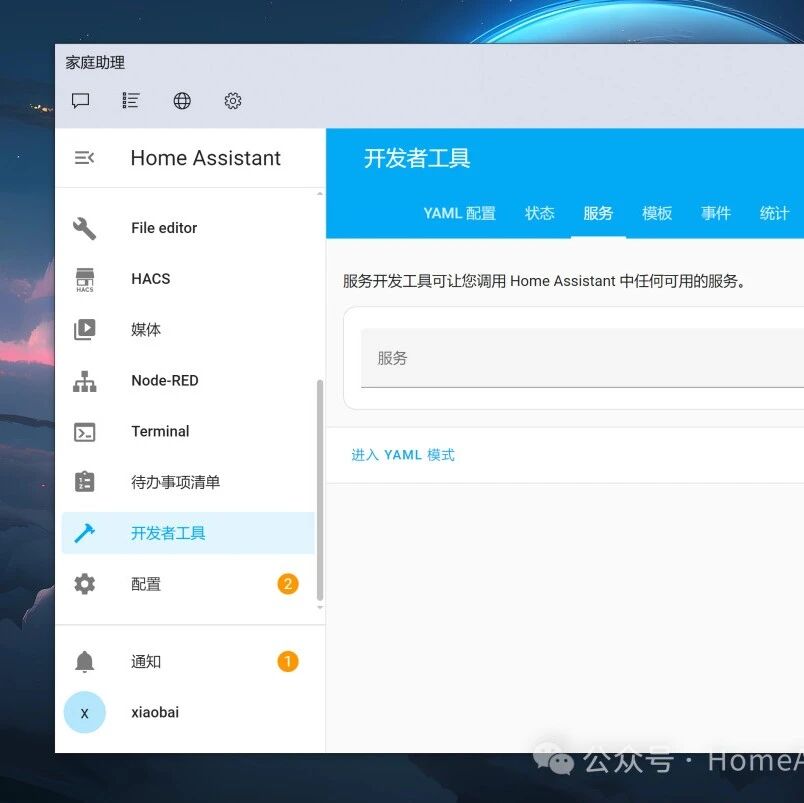Collapse the Home Assistant sidebar menu
The height and width of the screenshot is (803, 804).
click(x=85, y=157)
